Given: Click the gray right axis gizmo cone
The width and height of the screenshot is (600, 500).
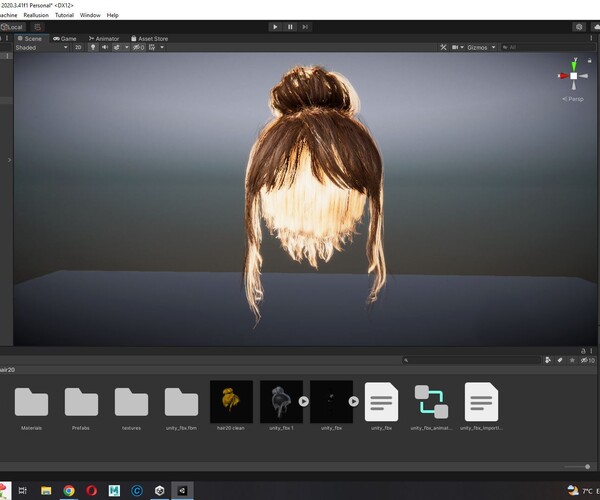Looking at the screenshot, I should [583, 76].
